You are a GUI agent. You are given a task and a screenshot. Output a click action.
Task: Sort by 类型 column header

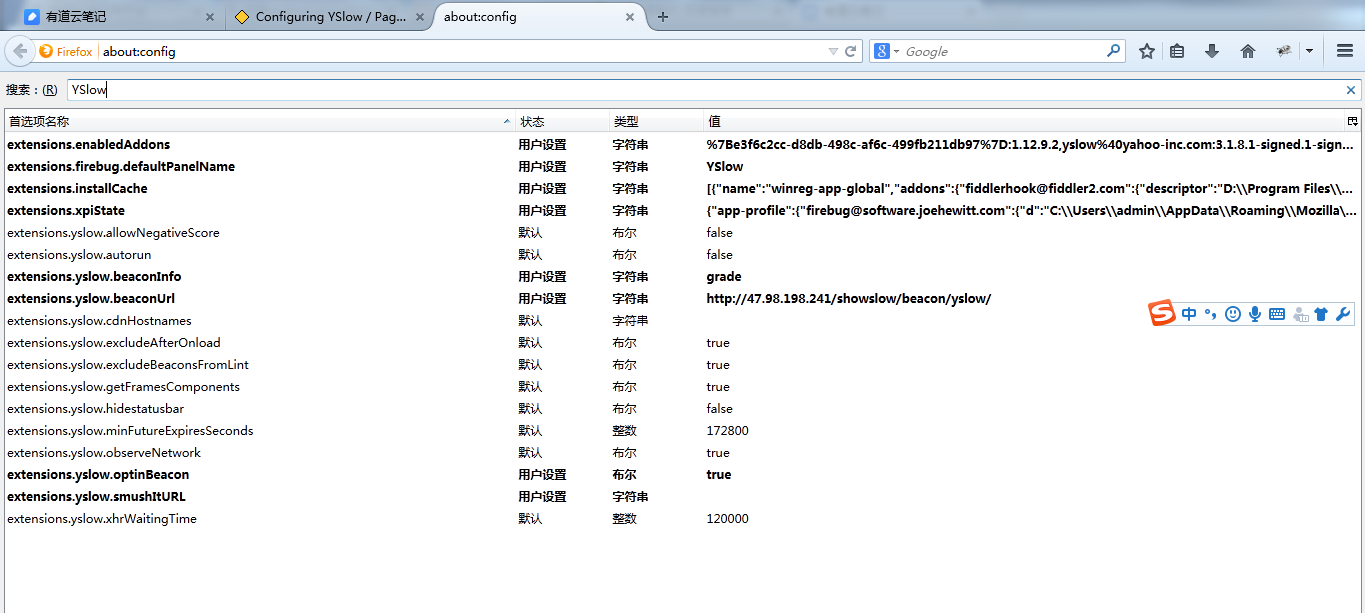coord(656,121)
